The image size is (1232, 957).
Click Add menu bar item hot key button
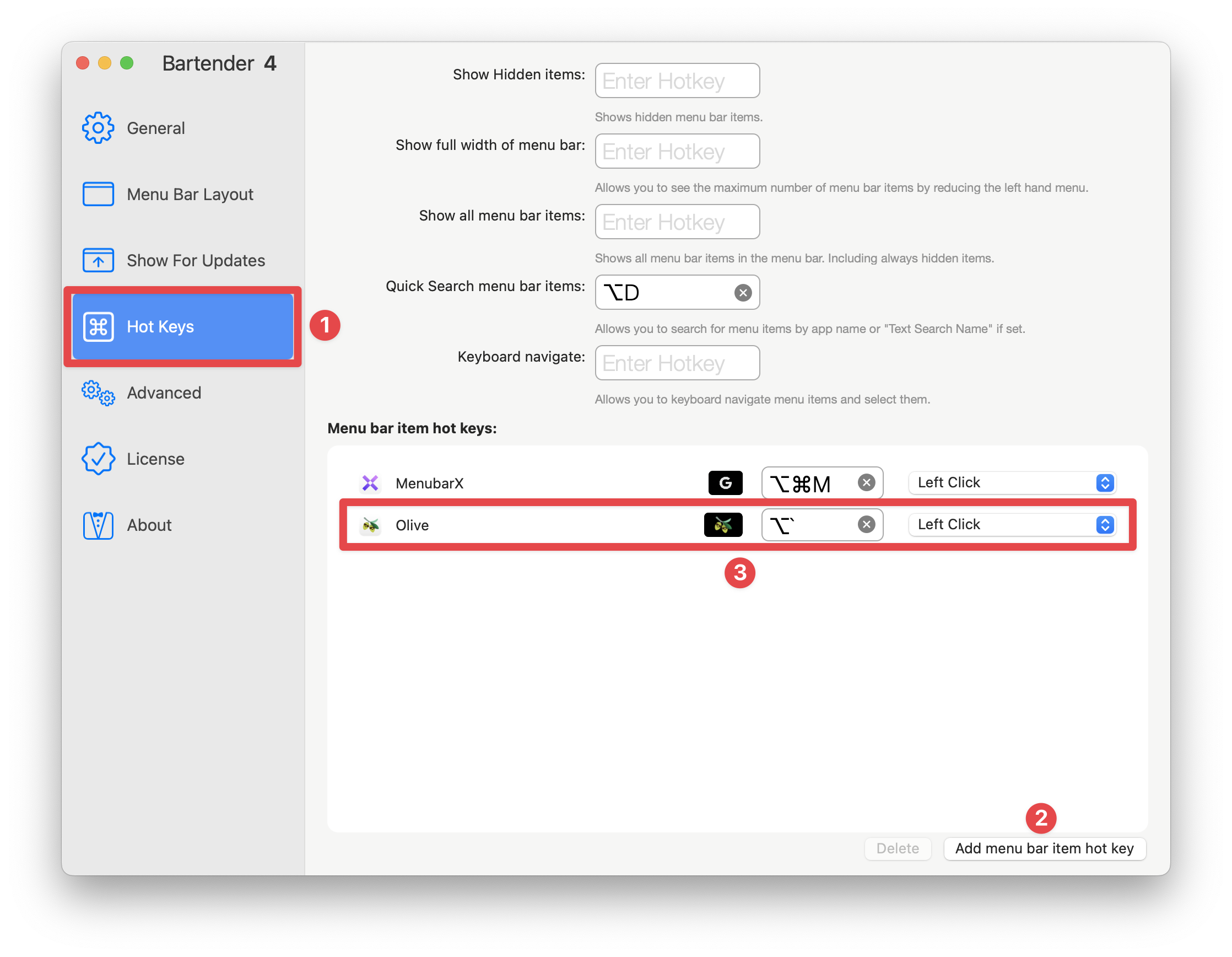coord(1044,847)
